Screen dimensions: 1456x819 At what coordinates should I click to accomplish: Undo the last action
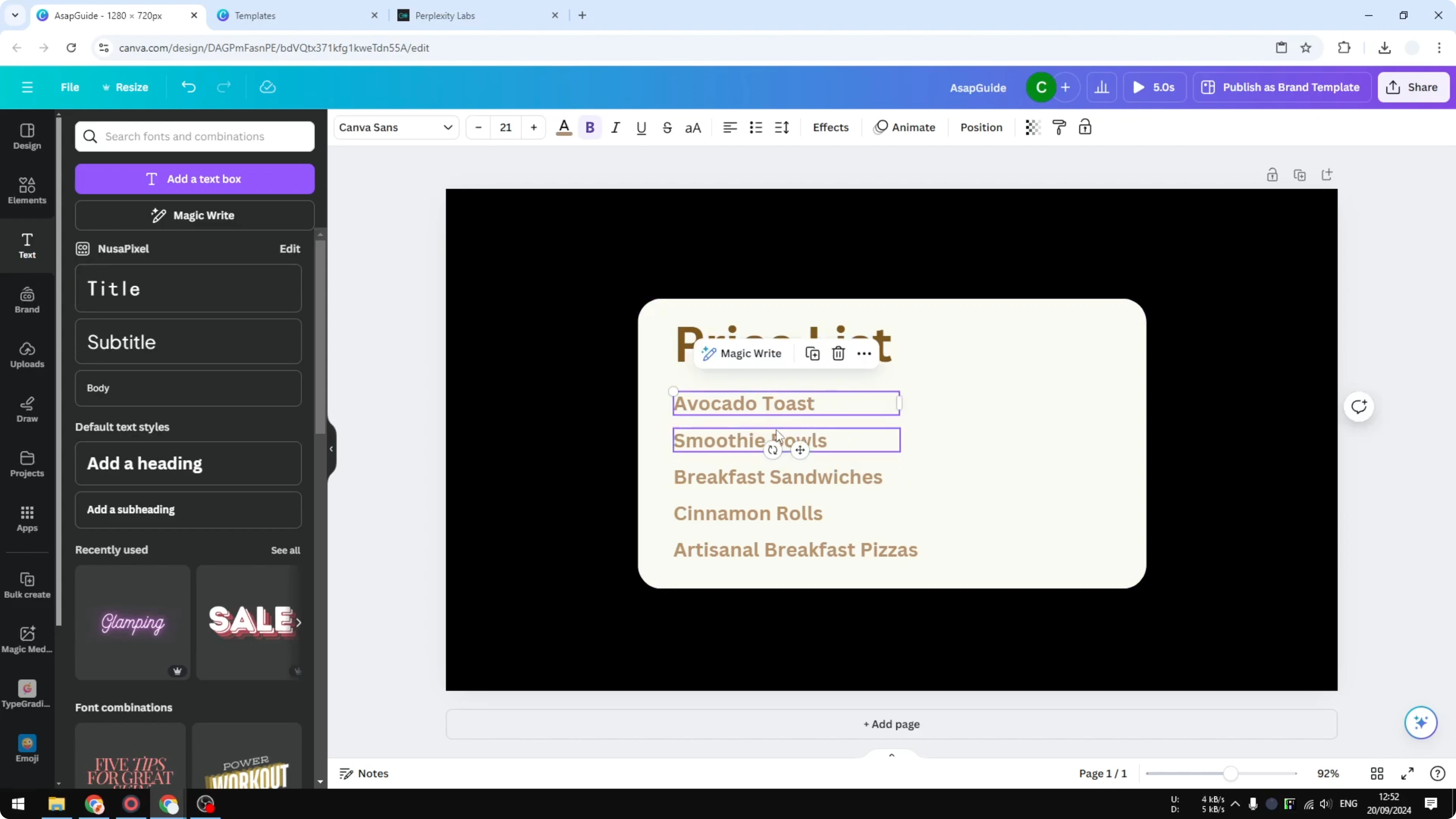click(x=188, y=87)
